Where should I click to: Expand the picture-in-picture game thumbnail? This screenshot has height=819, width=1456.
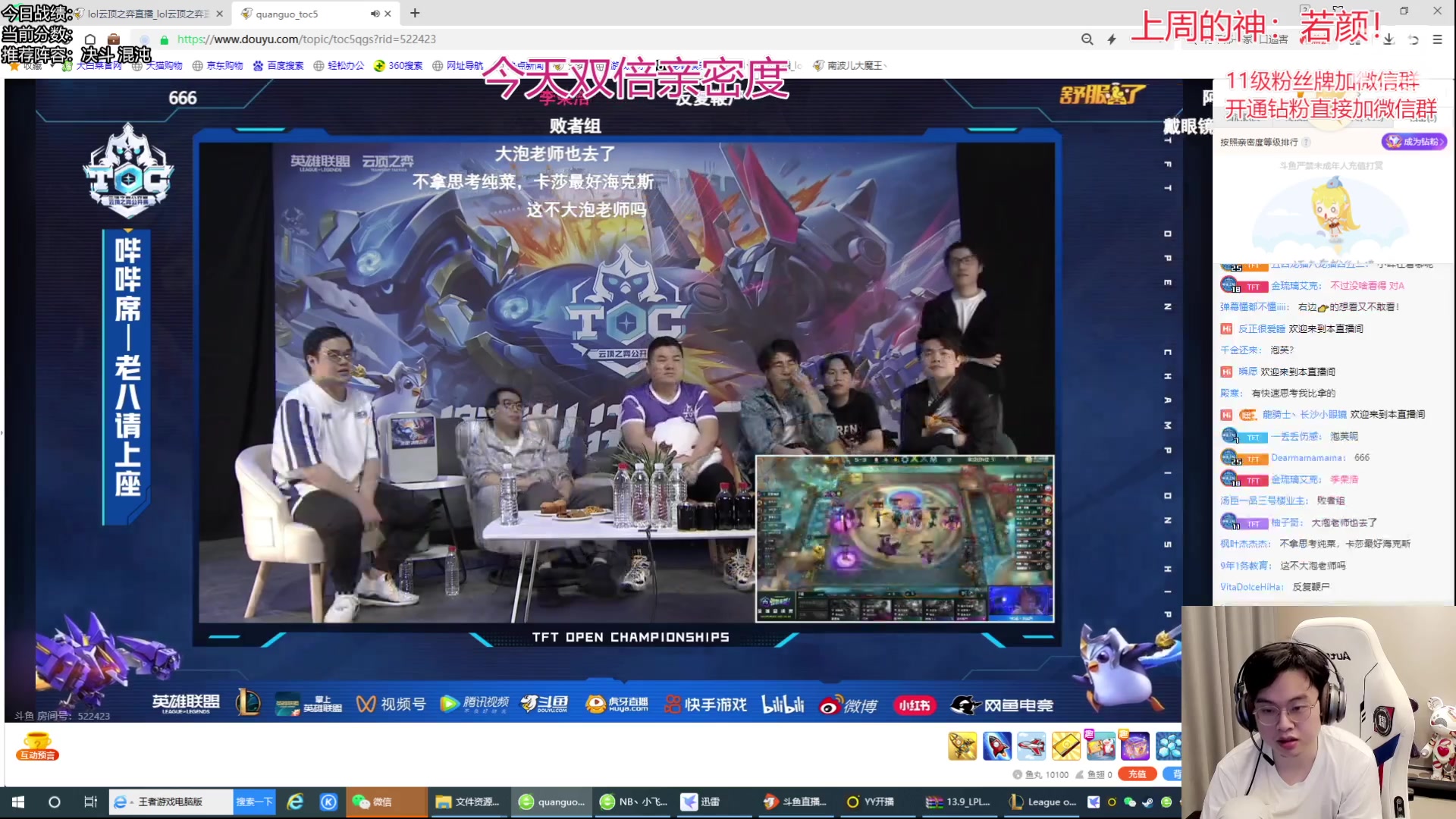[904, 538]
